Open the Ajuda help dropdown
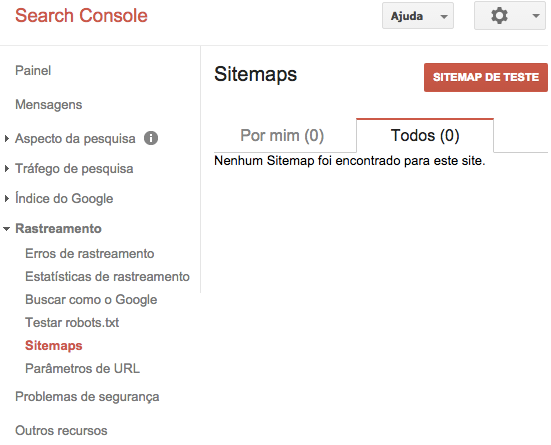This screenshot has height=445, width=551. pos(418,16)
